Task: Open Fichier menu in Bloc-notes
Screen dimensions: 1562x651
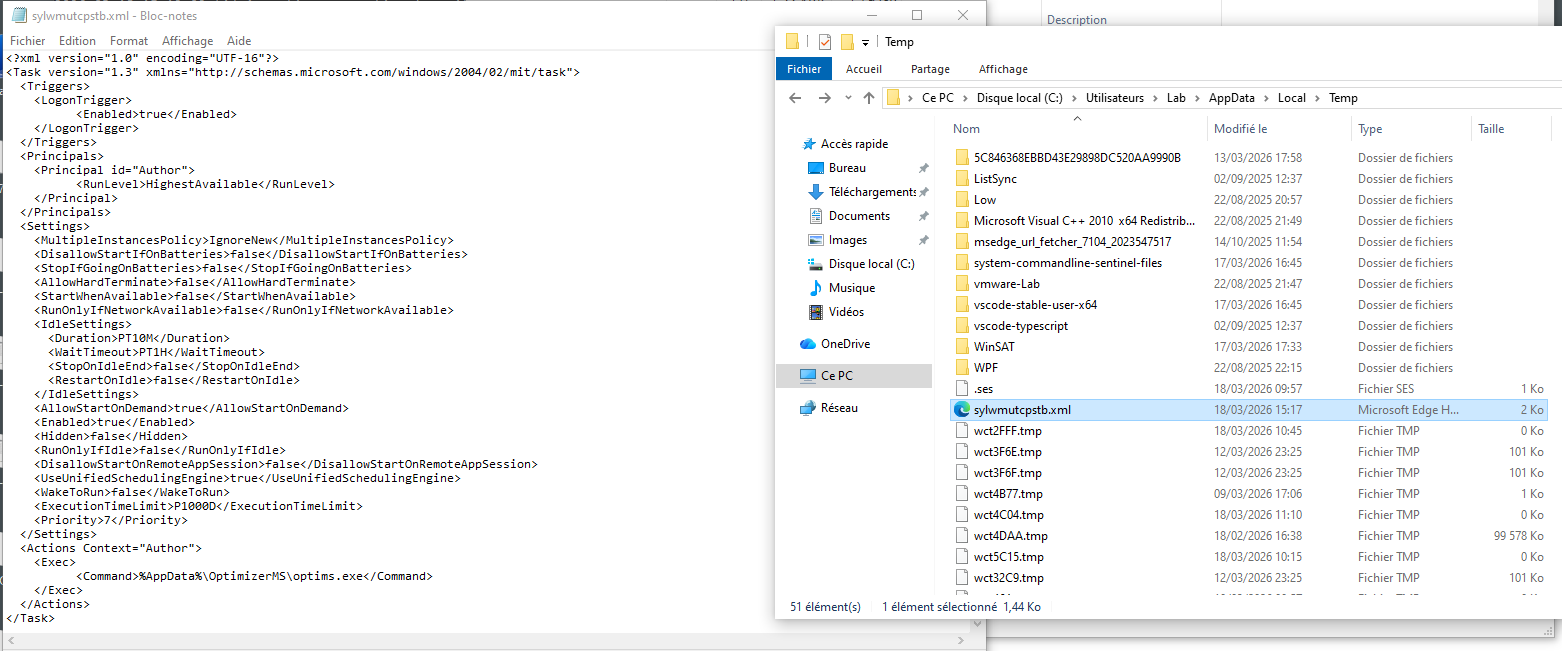Action: tap(28, 41)
